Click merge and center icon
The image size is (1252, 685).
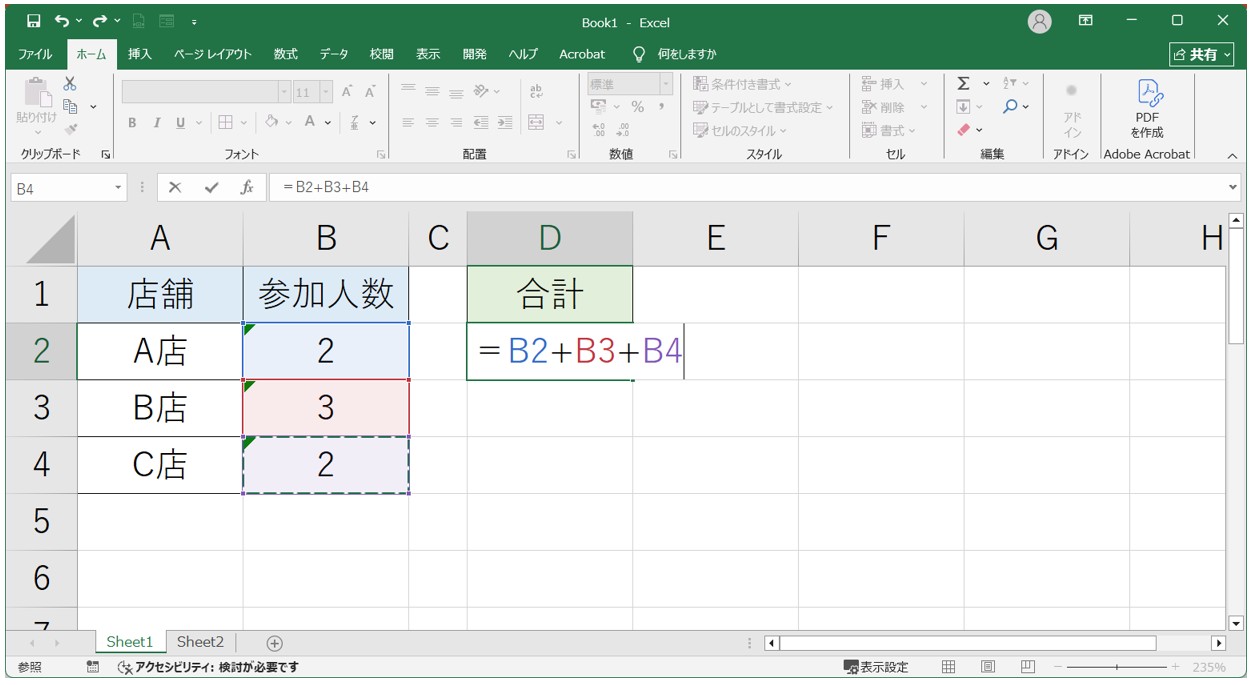[x=536, y=123]
